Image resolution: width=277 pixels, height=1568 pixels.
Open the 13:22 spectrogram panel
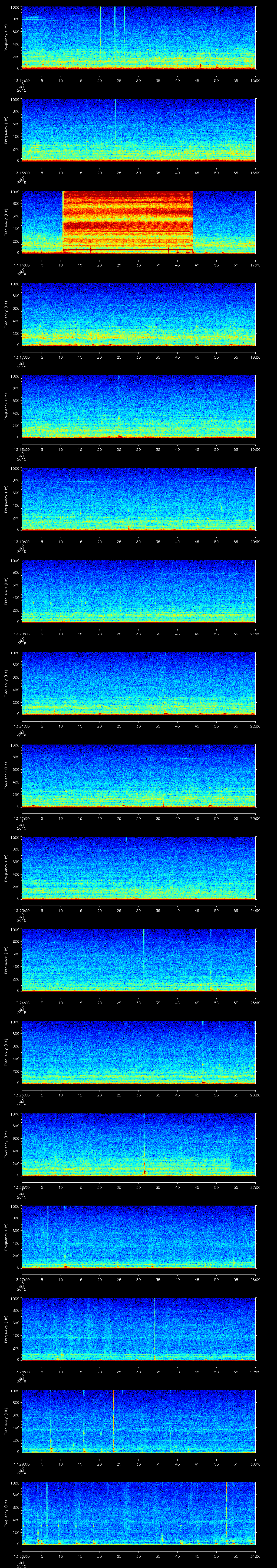coord(138,775)
